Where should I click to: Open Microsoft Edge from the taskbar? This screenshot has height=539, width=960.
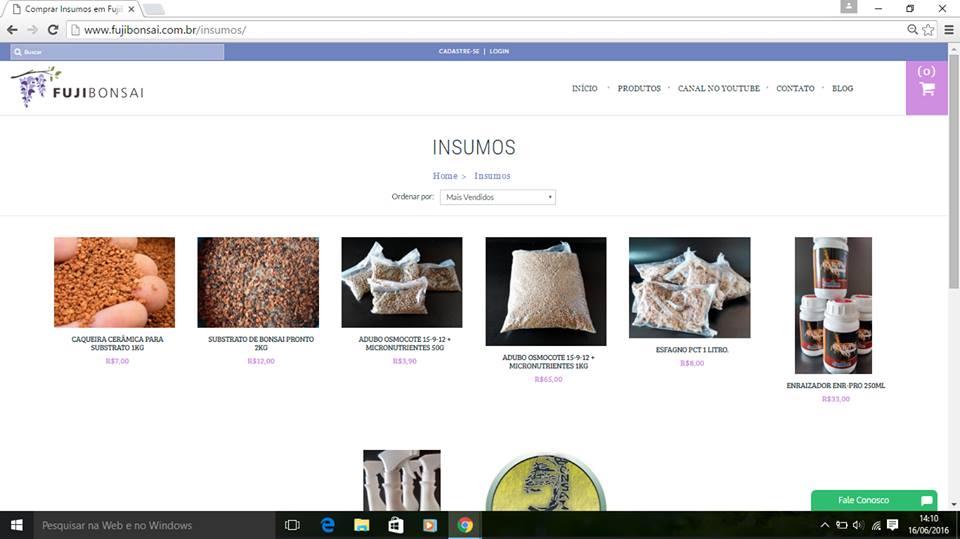[327, 525]
